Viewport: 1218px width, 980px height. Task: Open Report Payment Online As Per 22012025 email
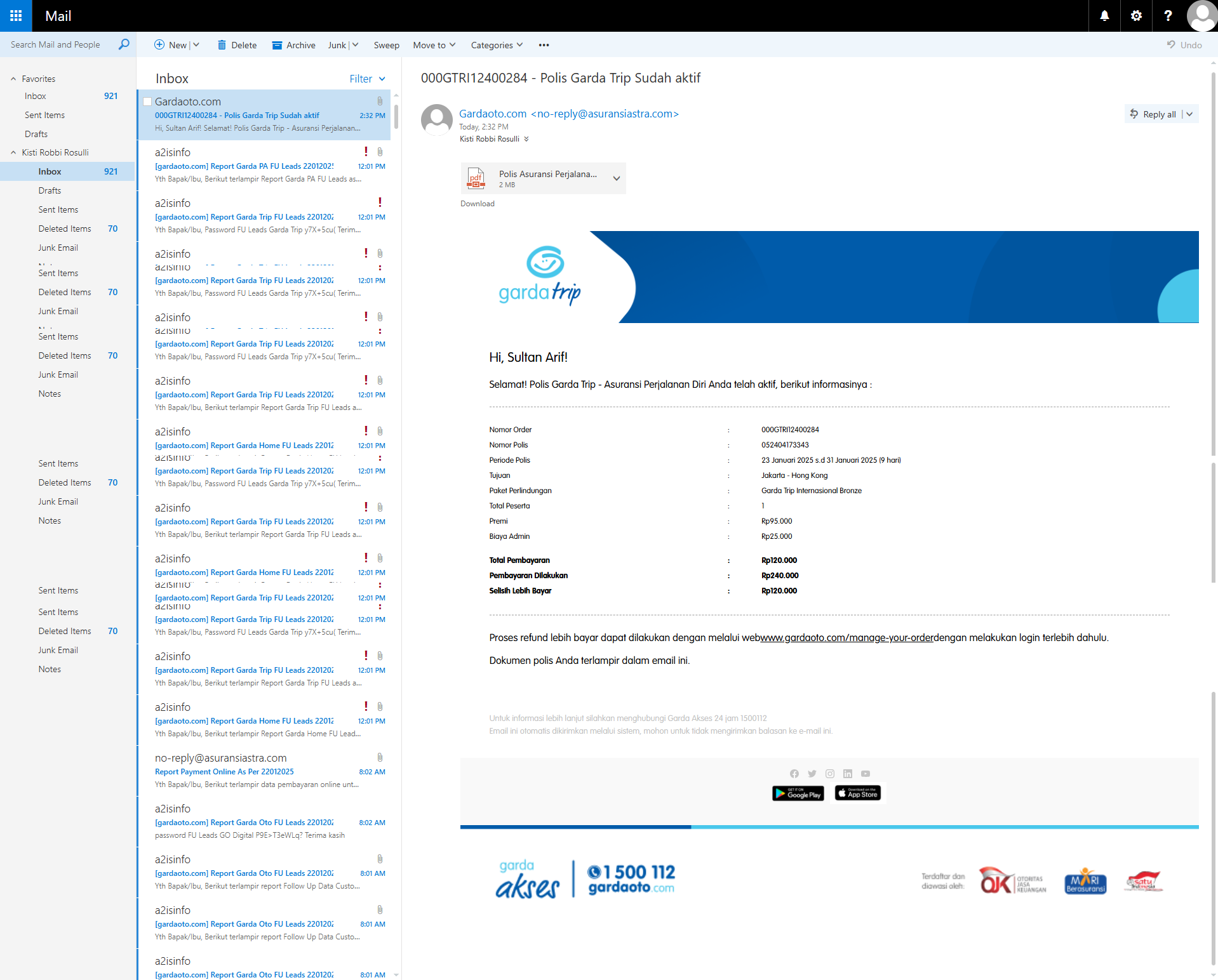[x=264, y=771]
